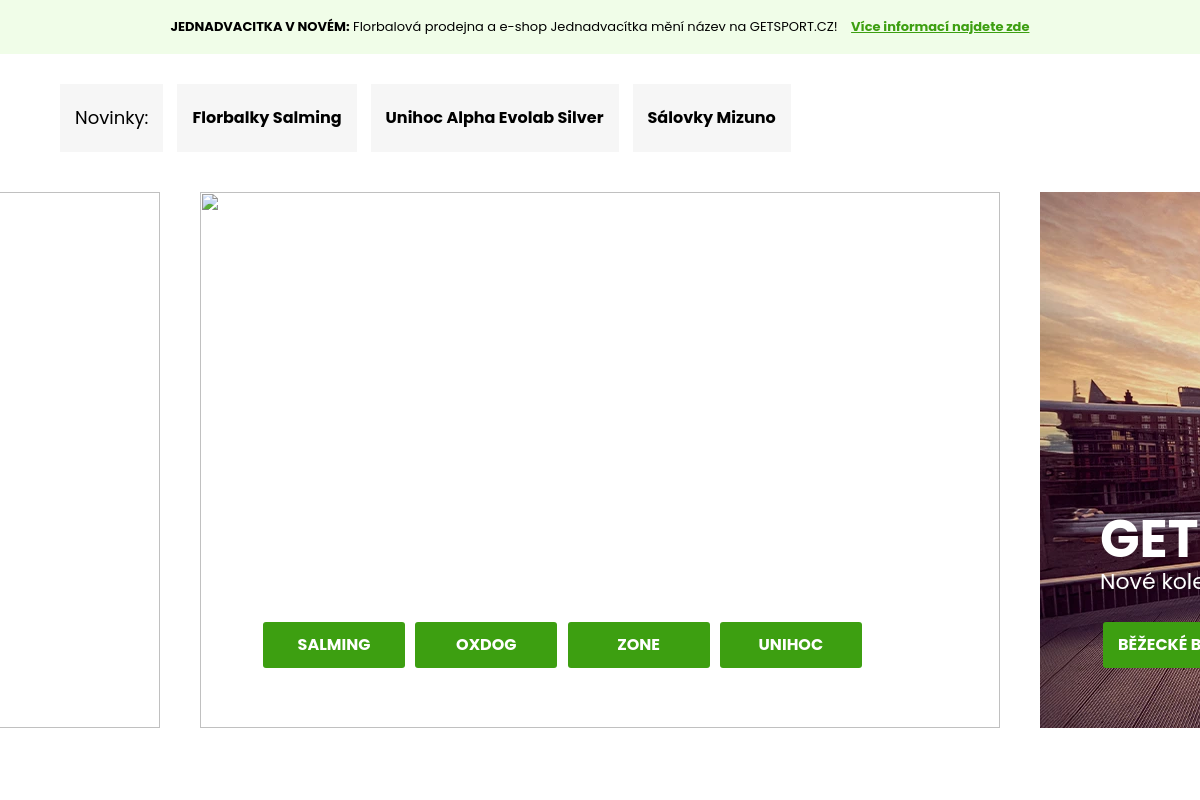
Task: Click the broken image icon in the center banner
Action: tap(210, 203)
